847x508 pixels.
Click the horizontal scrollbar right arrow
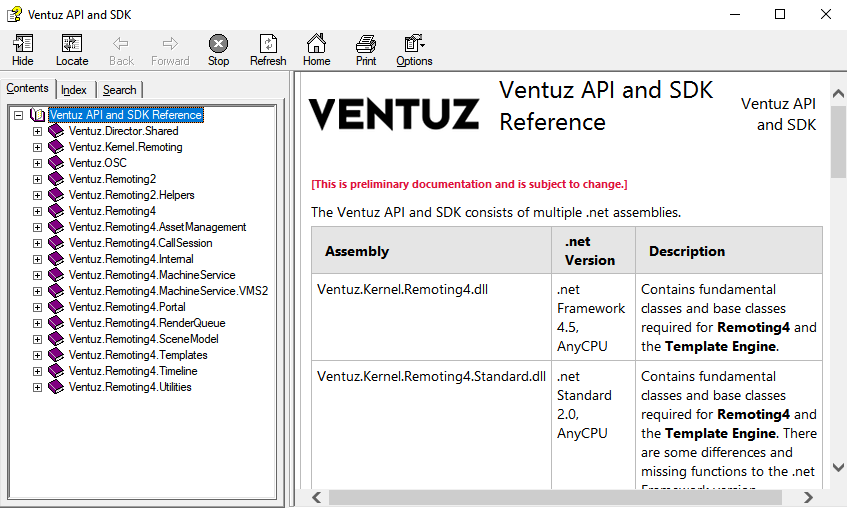[807, 497]
